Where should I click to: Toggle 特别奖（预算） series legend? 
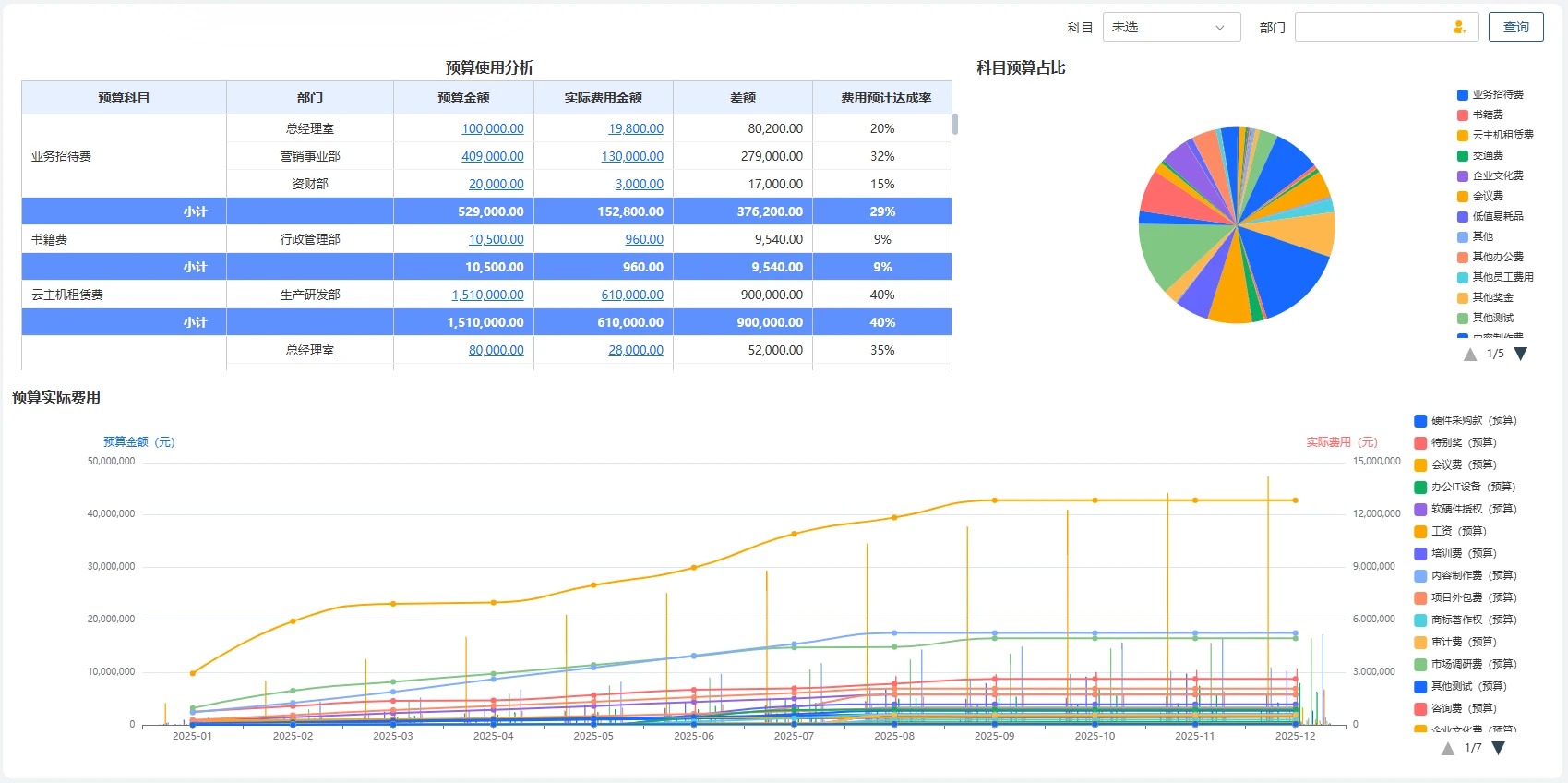click(1454, 442)
